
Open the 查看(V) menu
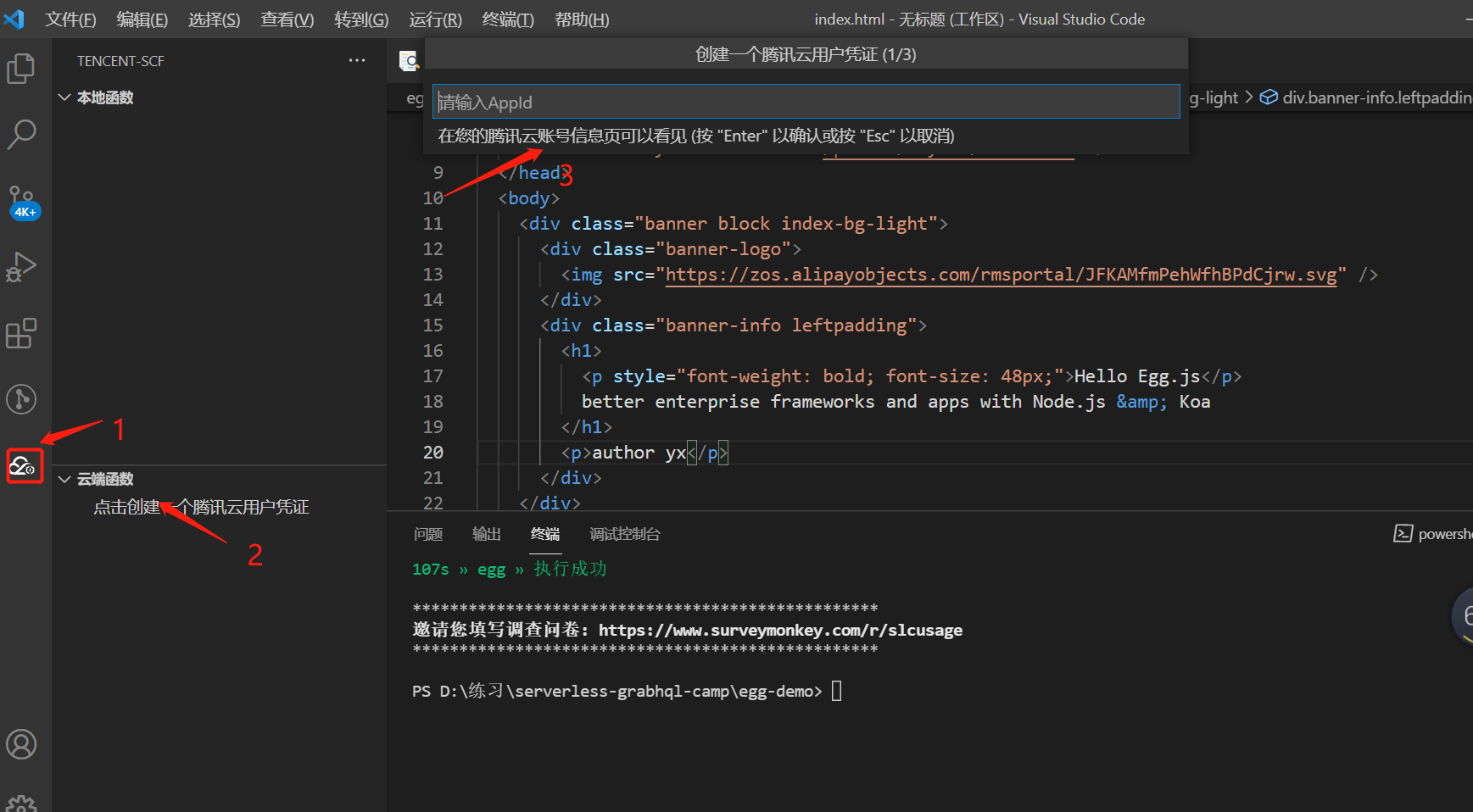(287, 19)
